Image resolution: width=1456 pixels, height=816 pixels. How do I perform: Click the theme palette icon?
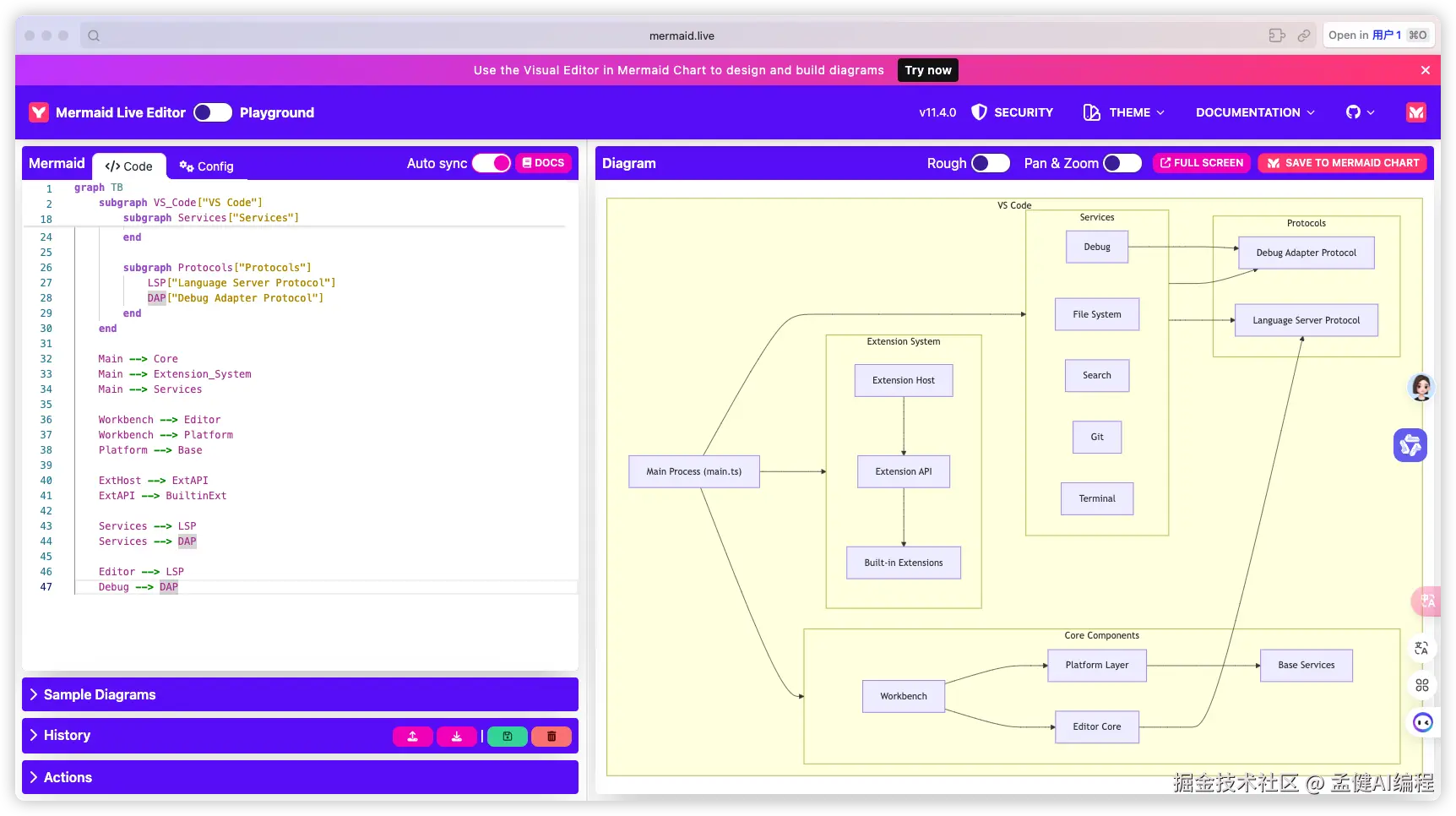click(1092, 112)
